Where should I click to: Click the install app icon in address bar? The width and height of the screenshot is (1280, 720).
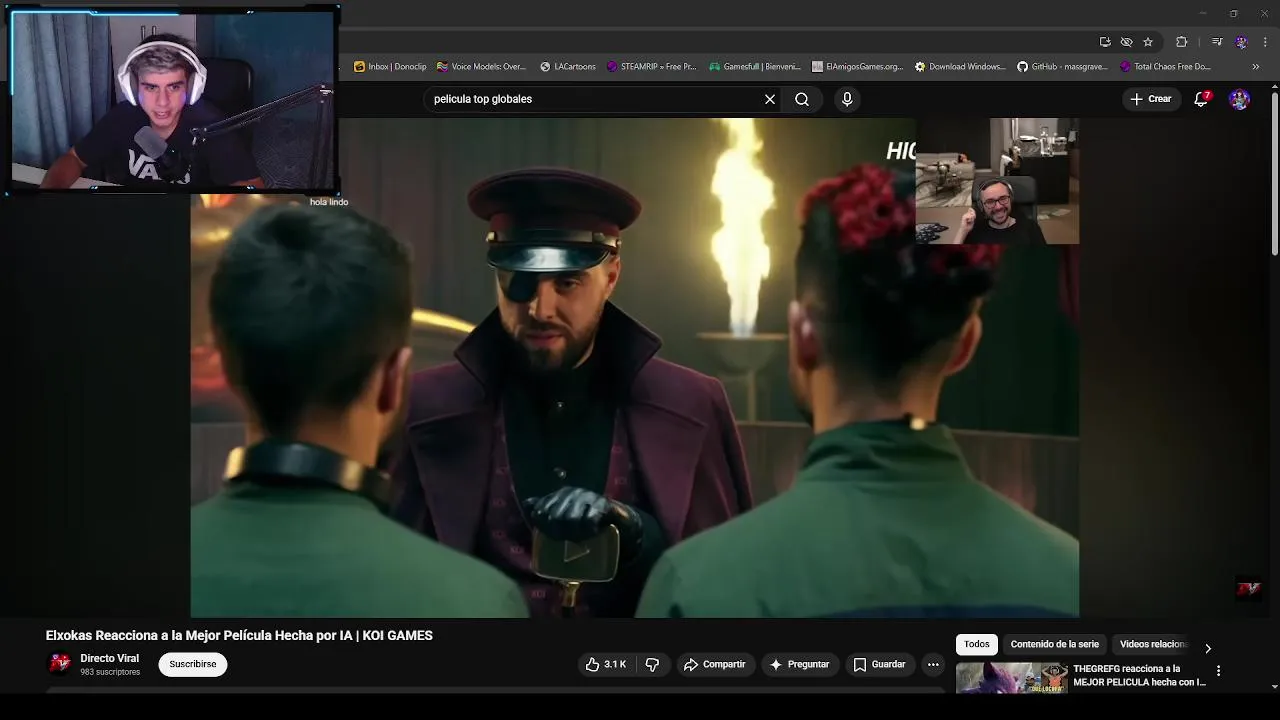click(1105, 42)
